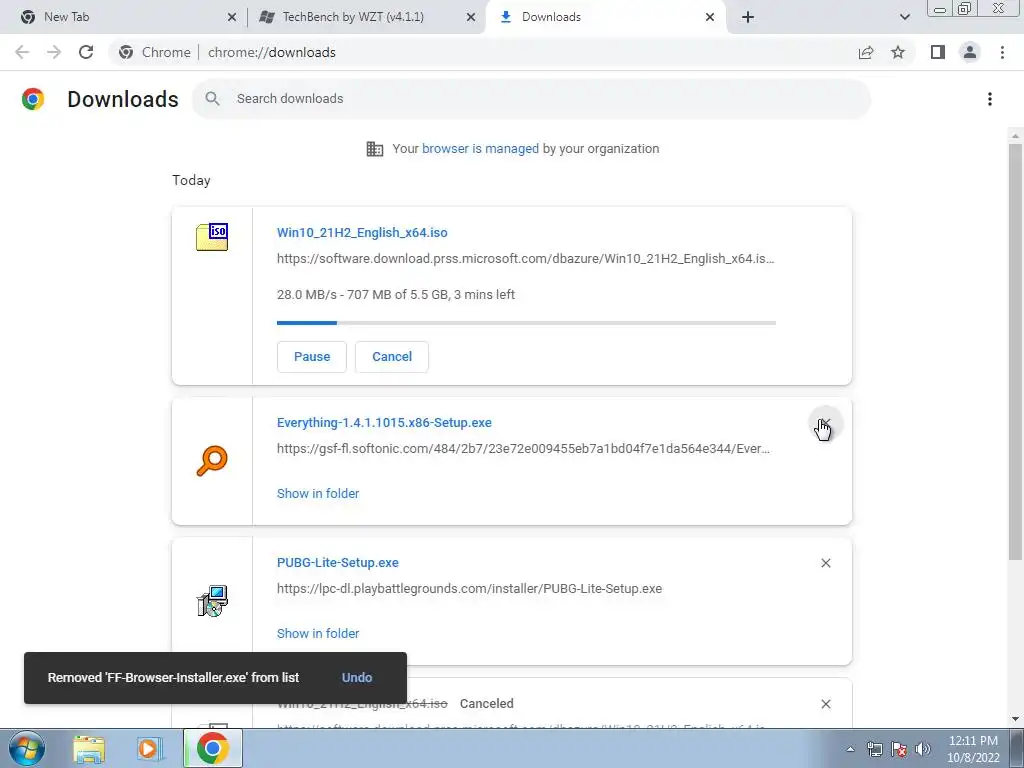The image size is (1024, 768).
Task: Click the download speed status text
Action: point(396,295)
